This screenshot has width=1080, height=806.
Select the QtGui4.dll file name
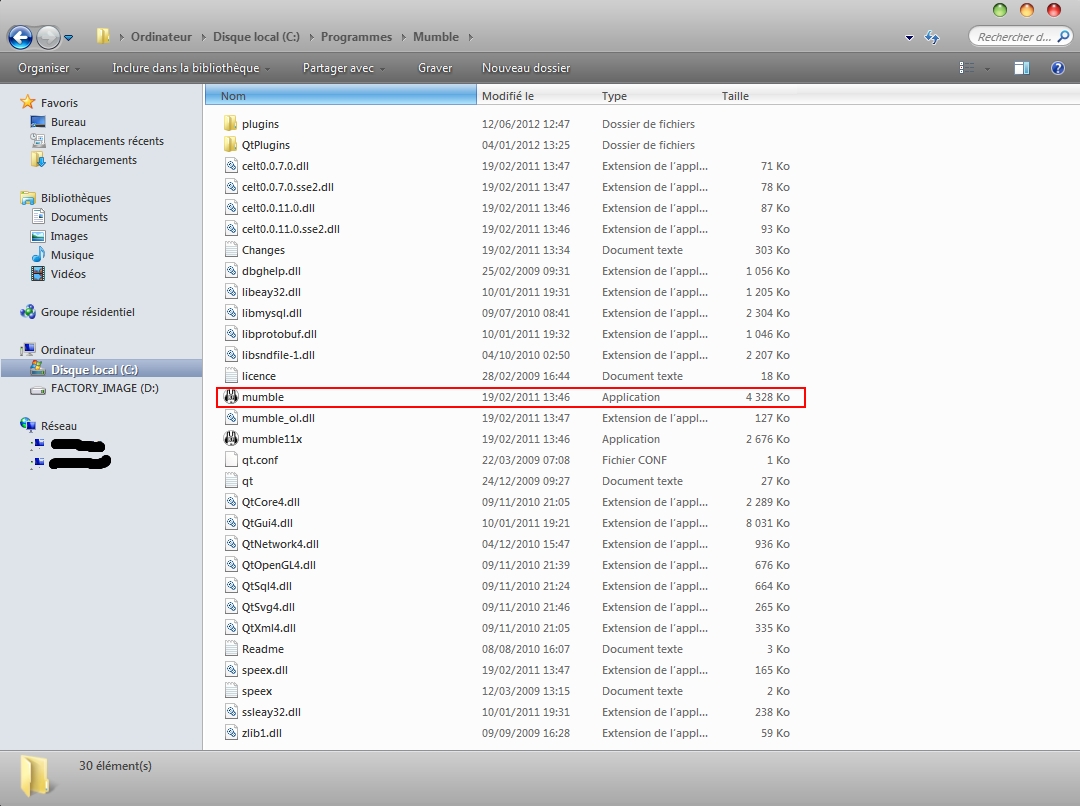(x=267, y=523)
